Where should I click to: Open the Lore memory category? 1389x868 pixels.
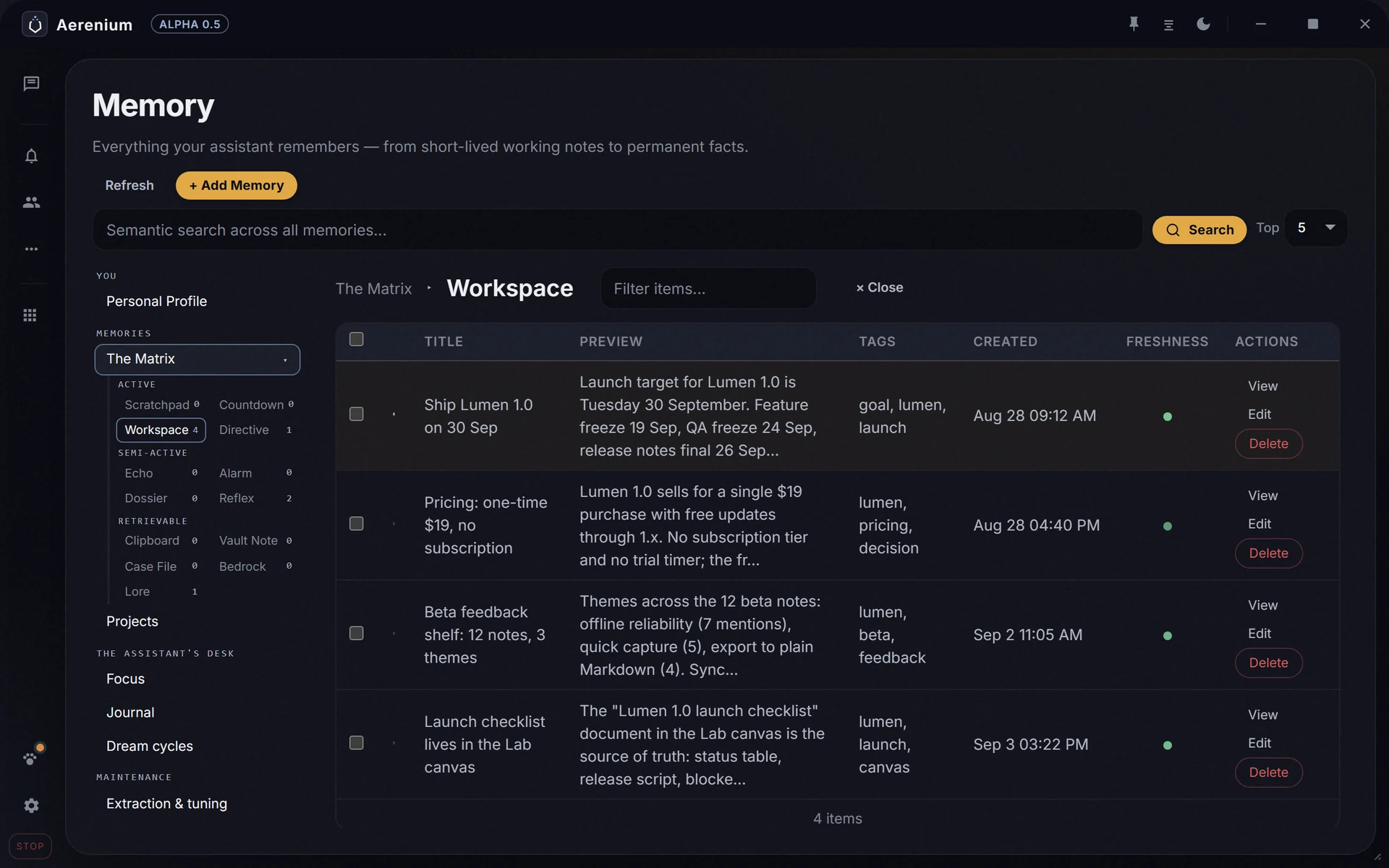coord(161,592)
